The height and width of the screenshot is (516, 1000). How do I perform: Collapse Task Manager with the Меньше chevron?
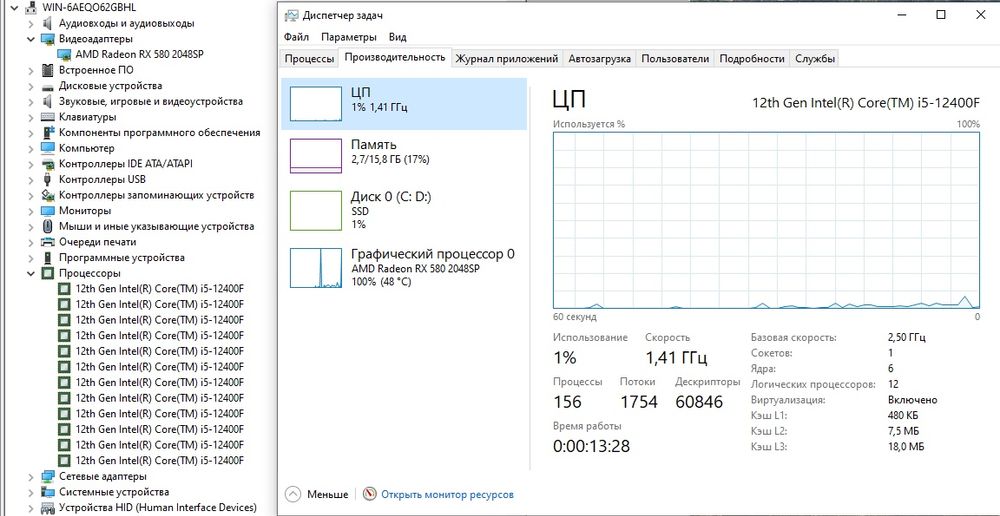(x=293, y=494)
